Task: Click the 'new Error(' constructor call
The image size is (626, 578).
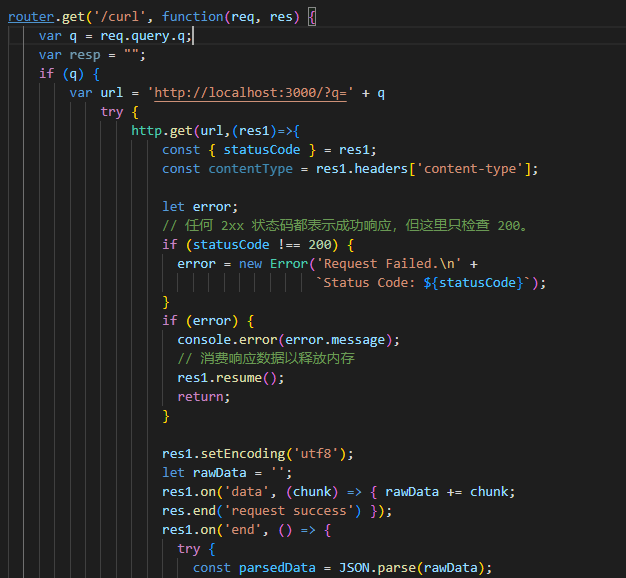Action: tap(277, 264)
